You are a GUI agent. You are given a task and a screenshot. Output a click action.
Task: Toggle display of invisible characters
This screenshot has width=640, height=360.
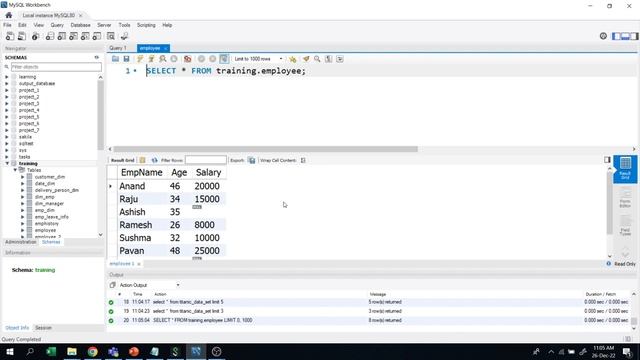pos(329,59)
